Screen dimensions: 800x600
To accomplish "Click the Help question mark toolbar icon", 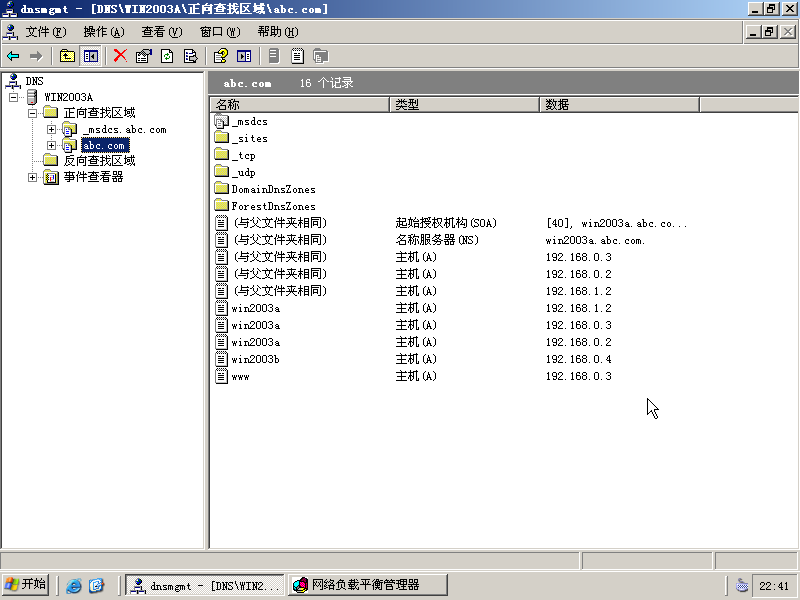I will click(x=221, y=56).
